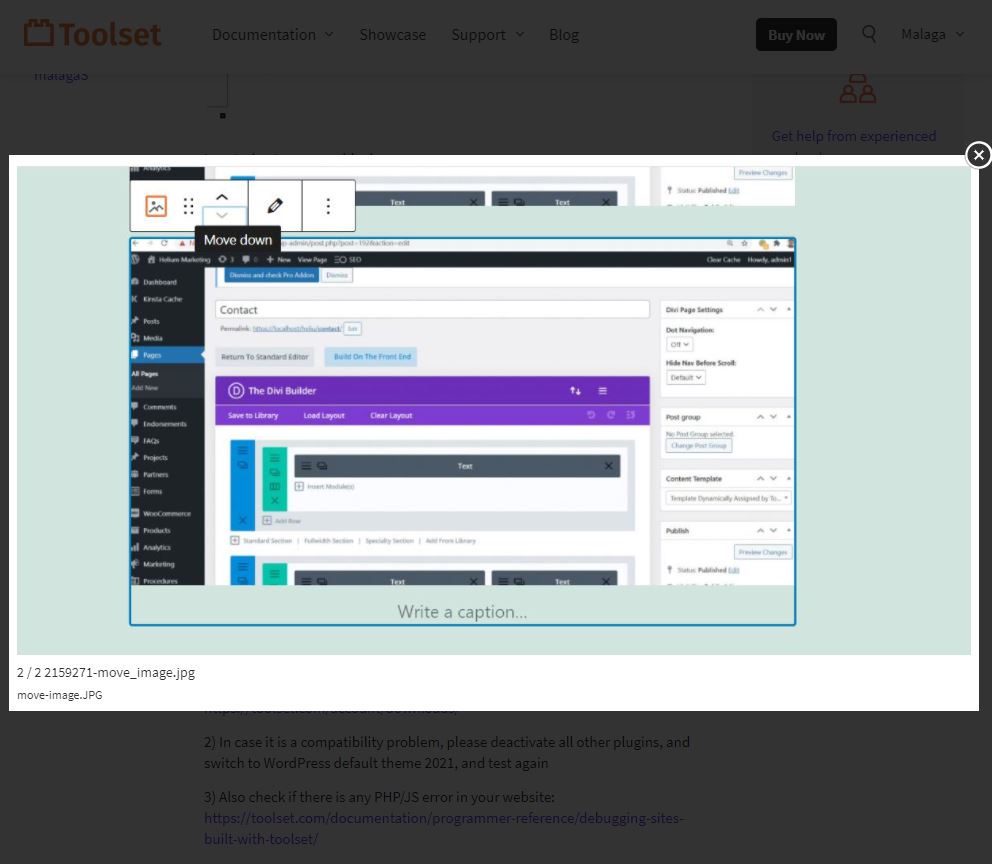Click 'Build On The Front End' in the pictured editor
The image size is (992, 864).
click(372, 357)
